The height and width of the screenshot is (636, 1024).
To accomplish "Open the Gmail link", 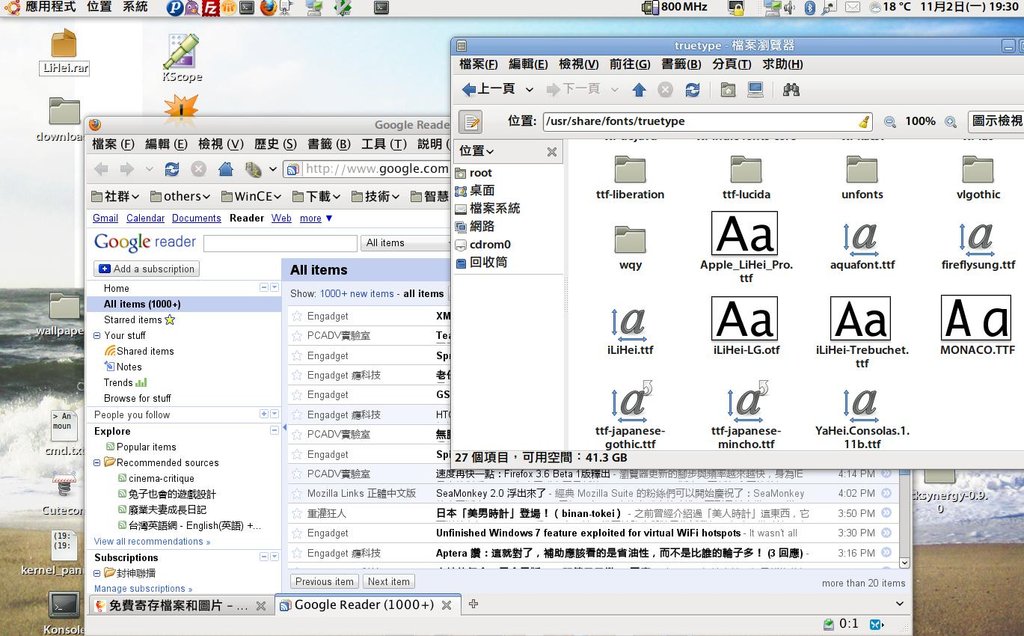I will tap(105, 218).
